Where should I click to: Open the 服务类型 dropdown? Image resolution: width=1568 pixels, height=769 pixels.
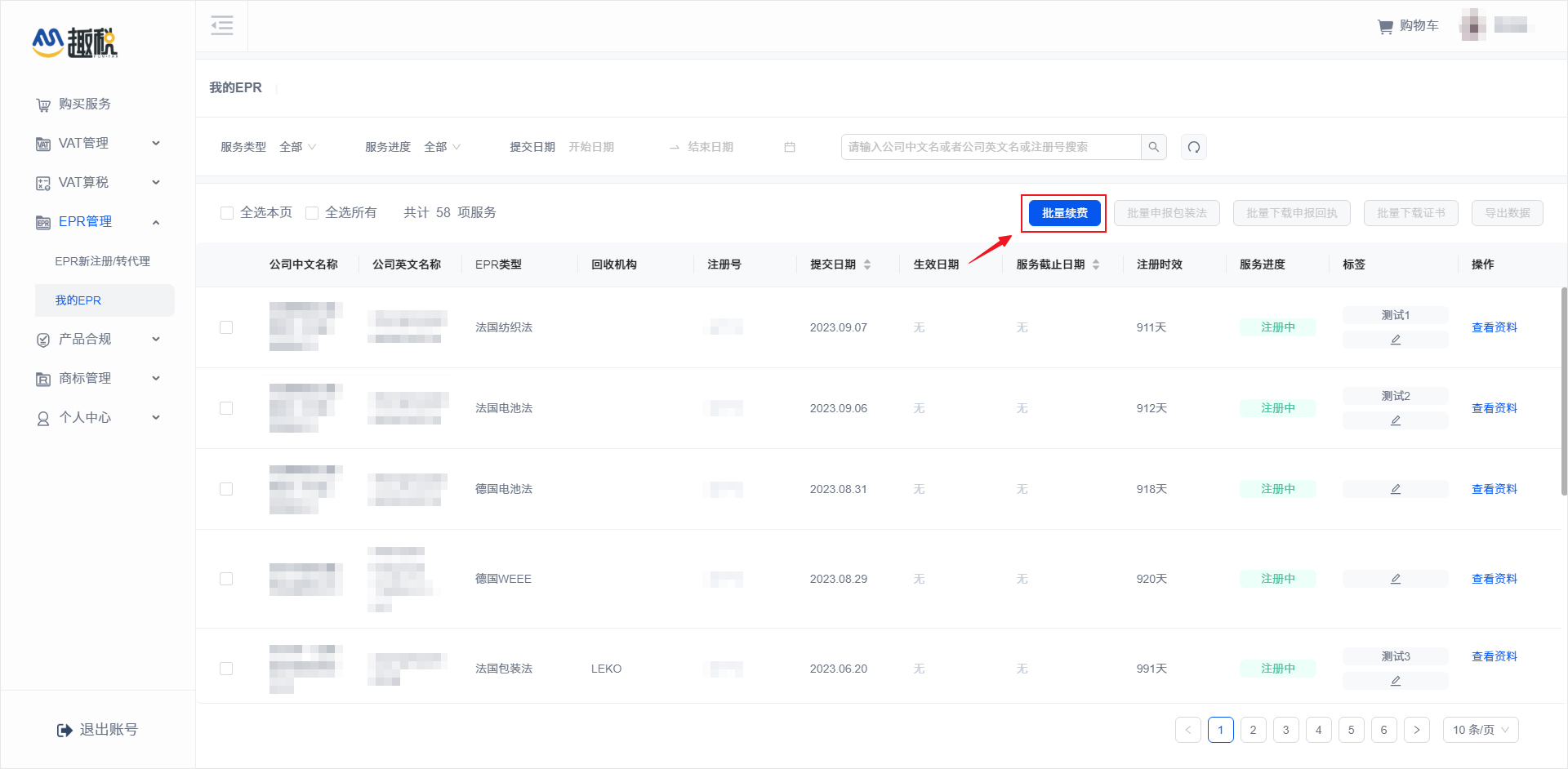(296, 147)
